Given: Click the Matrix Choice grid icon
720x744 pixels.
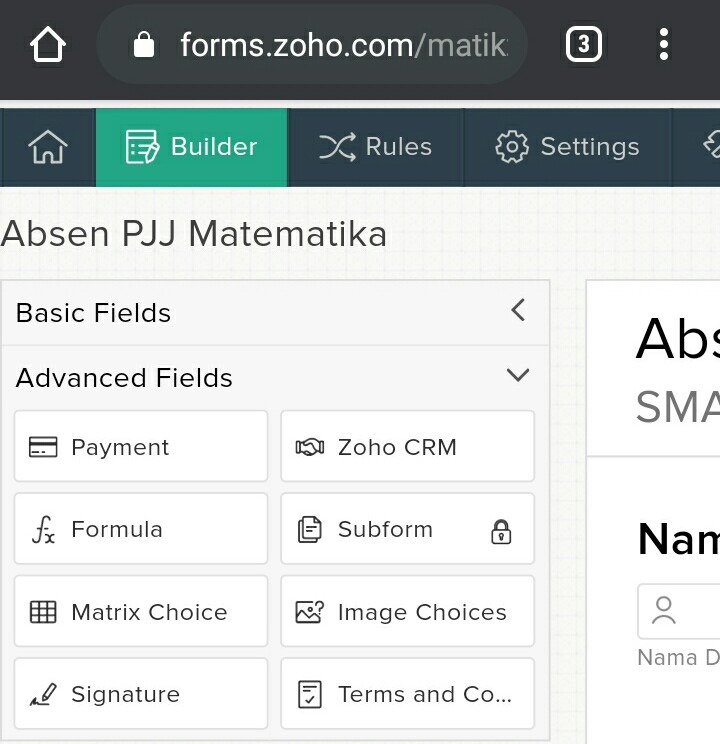Looking at the screenshot, I should tap(43, 612).
